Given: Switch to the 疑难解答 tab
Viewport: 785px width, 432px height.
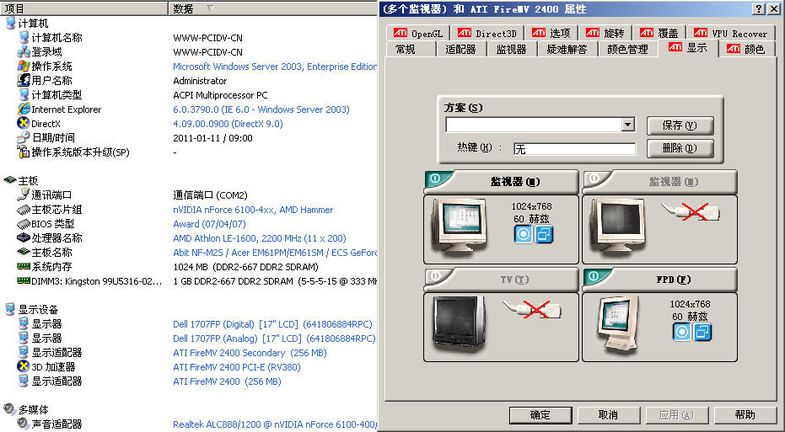Looking at the screenshot, I should (x=566, y=49).
